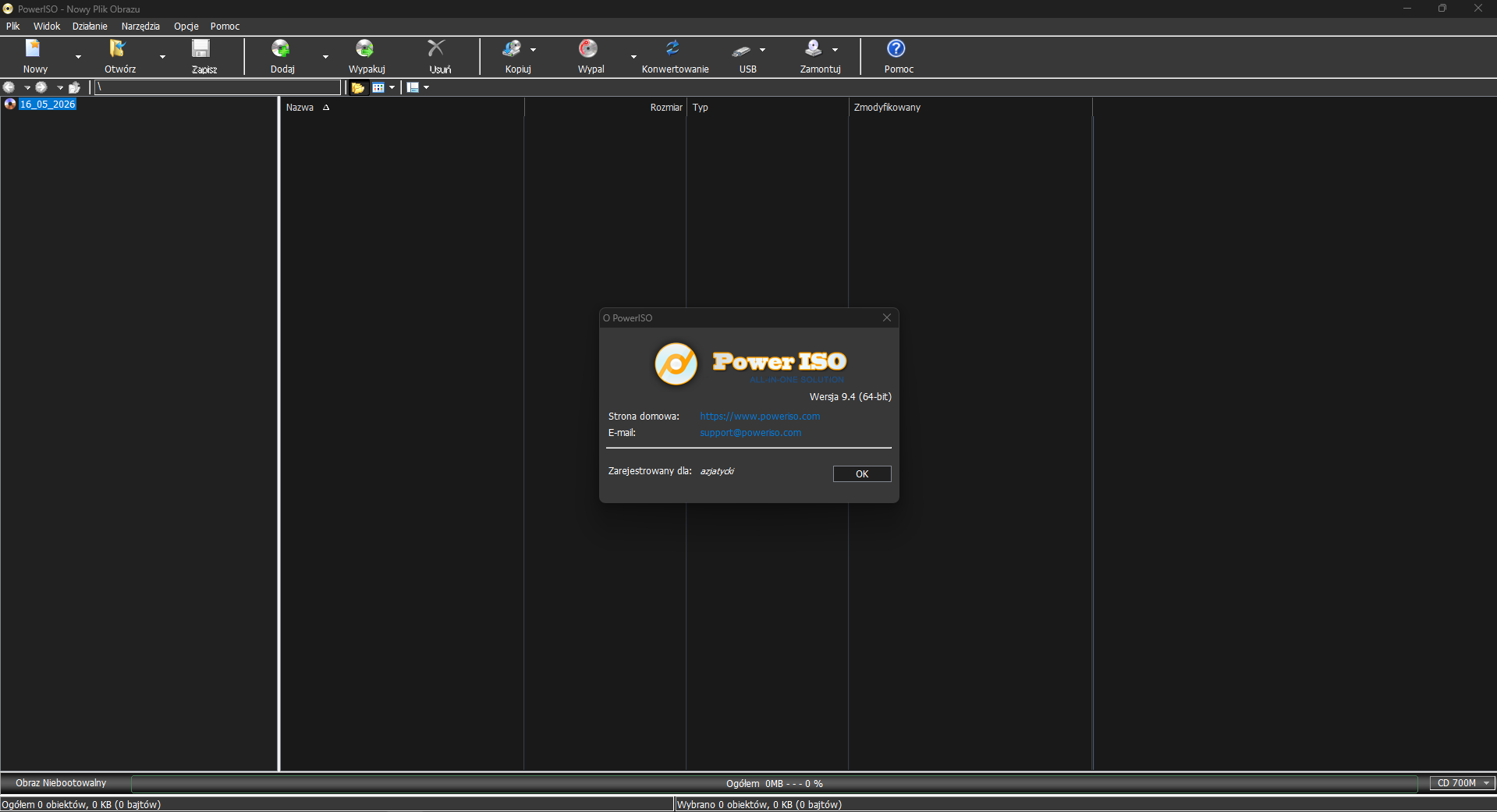Create a new image with Nowy
Screen dimensions: 1497x812
34,56
